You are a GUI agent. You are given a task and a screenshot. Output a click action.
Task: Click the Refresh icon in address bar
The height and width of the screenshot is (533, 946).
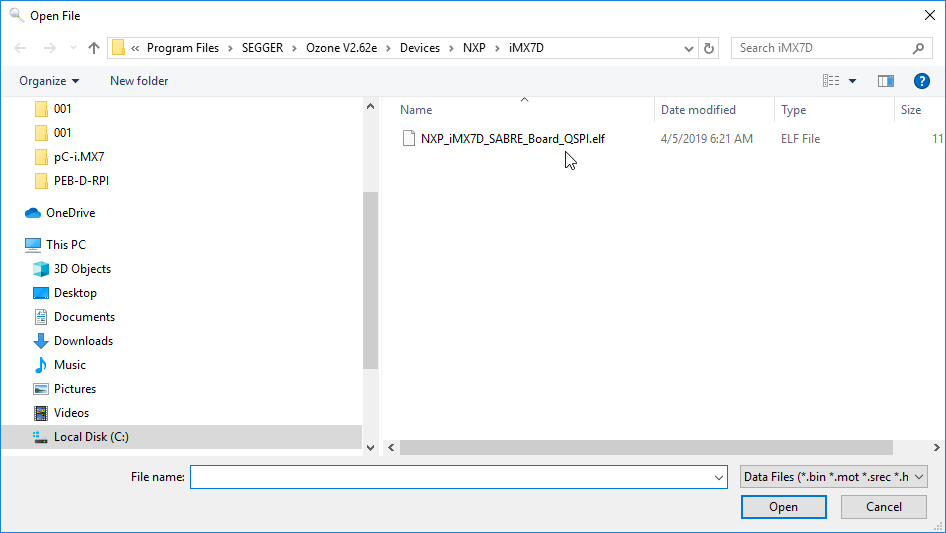point(709,48)
